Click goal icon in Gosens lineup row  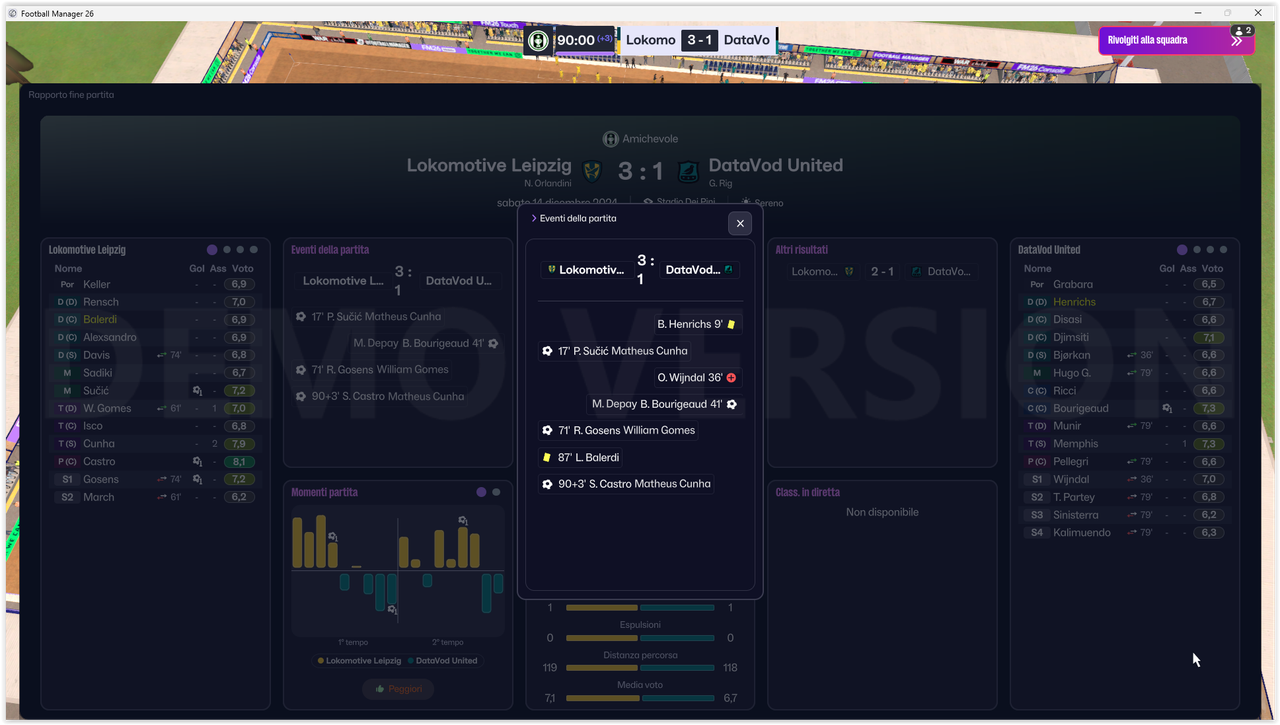197,480
